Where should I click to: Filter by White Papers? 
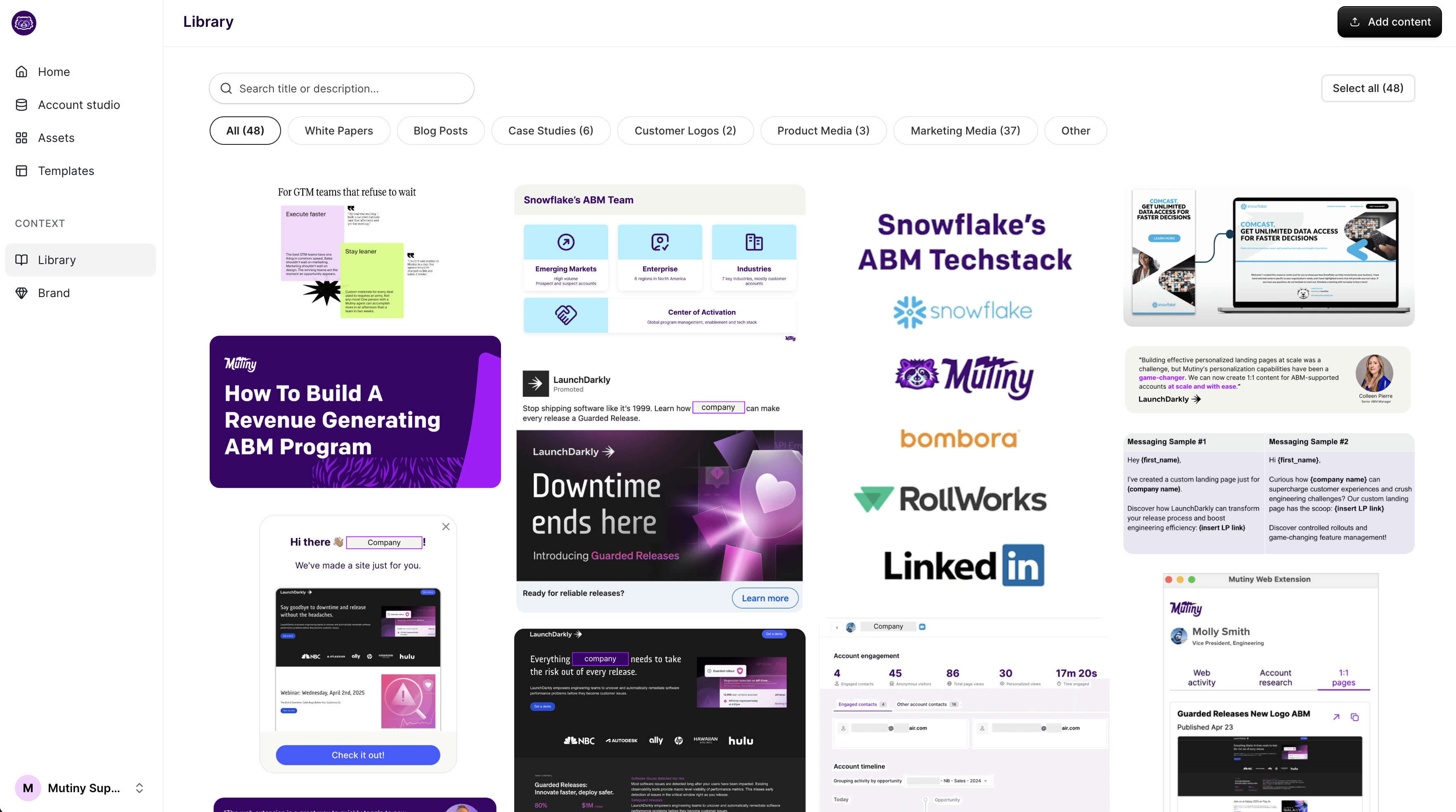[x=338, y=130]
